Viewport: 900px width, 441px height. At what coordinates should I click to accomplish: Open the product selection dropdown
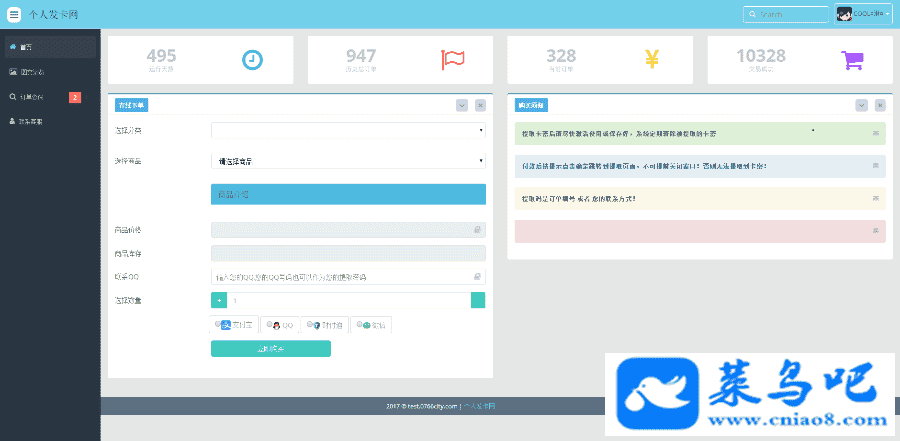tap(348, 161)
